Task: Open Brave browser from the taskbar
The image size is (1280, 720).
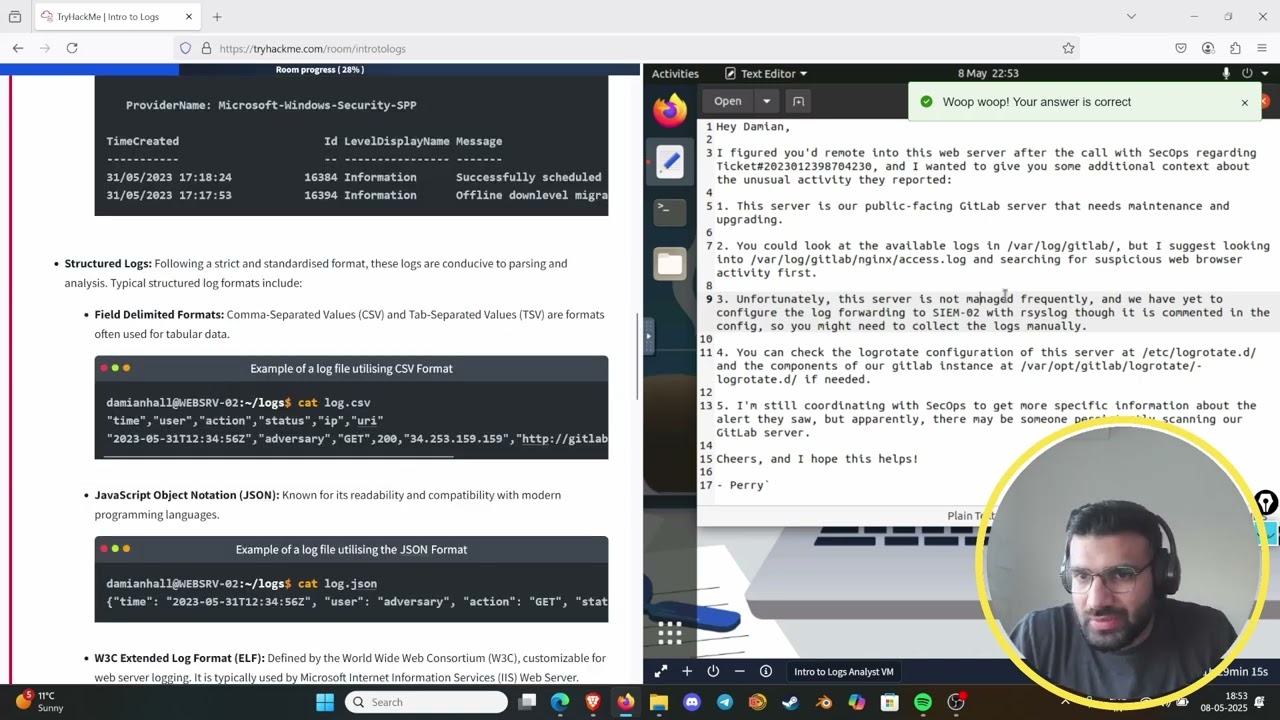Action: point(593,702)
